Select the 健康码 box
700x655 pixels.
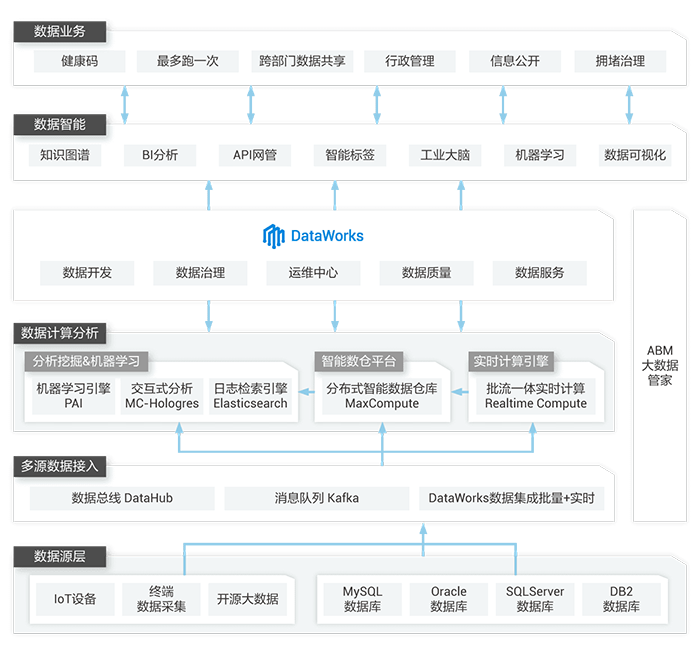pyautogui.click(x=79, y=61)
